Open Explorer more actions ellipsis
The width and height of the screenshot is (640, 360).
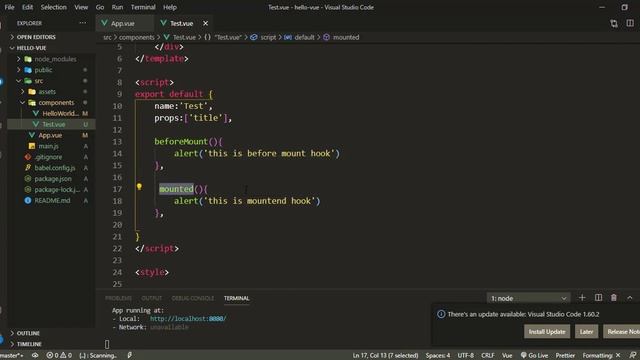click(83, 23)
